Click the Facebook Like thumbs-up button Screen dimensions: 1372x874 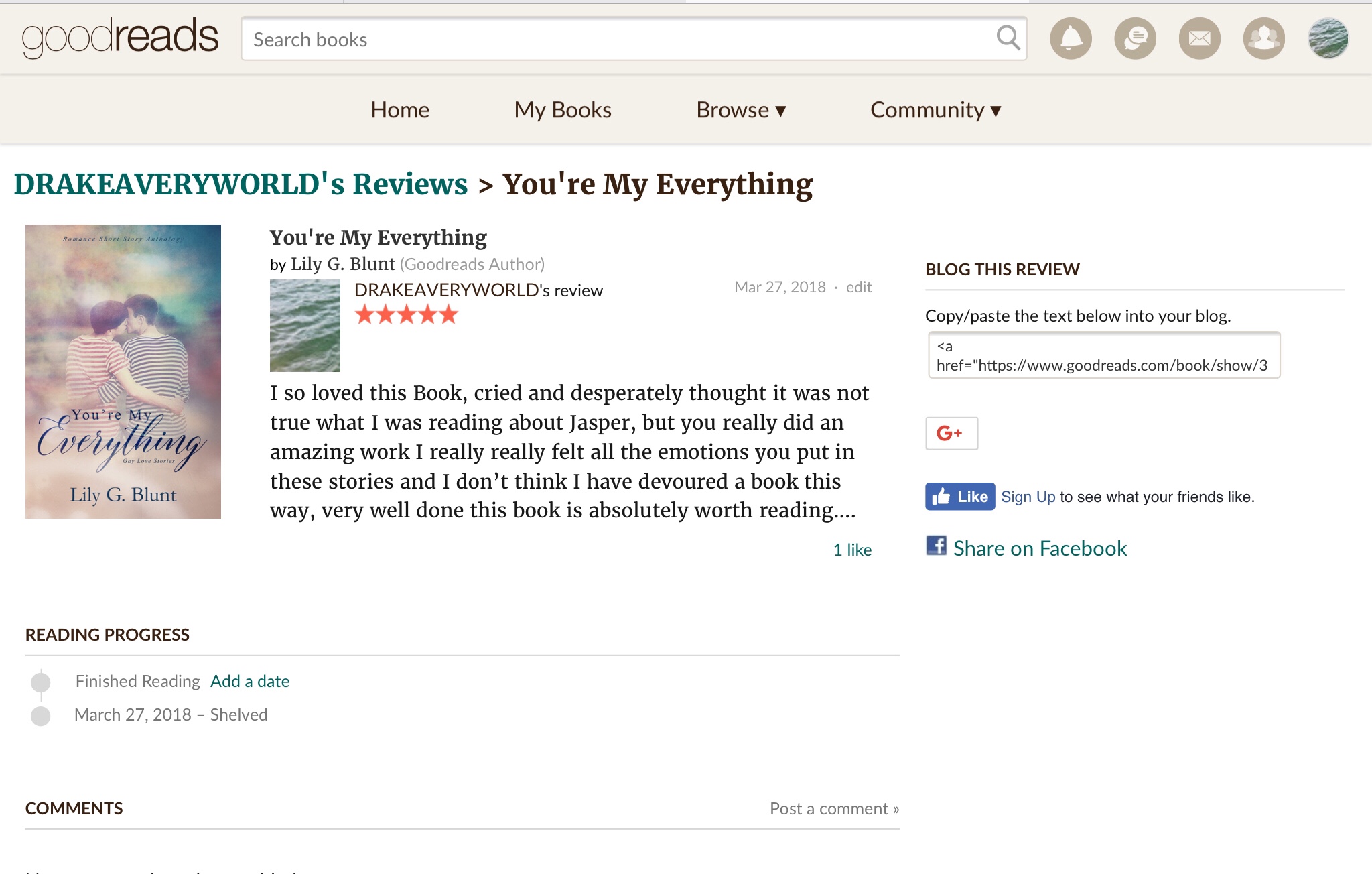(x=960, y=497)
